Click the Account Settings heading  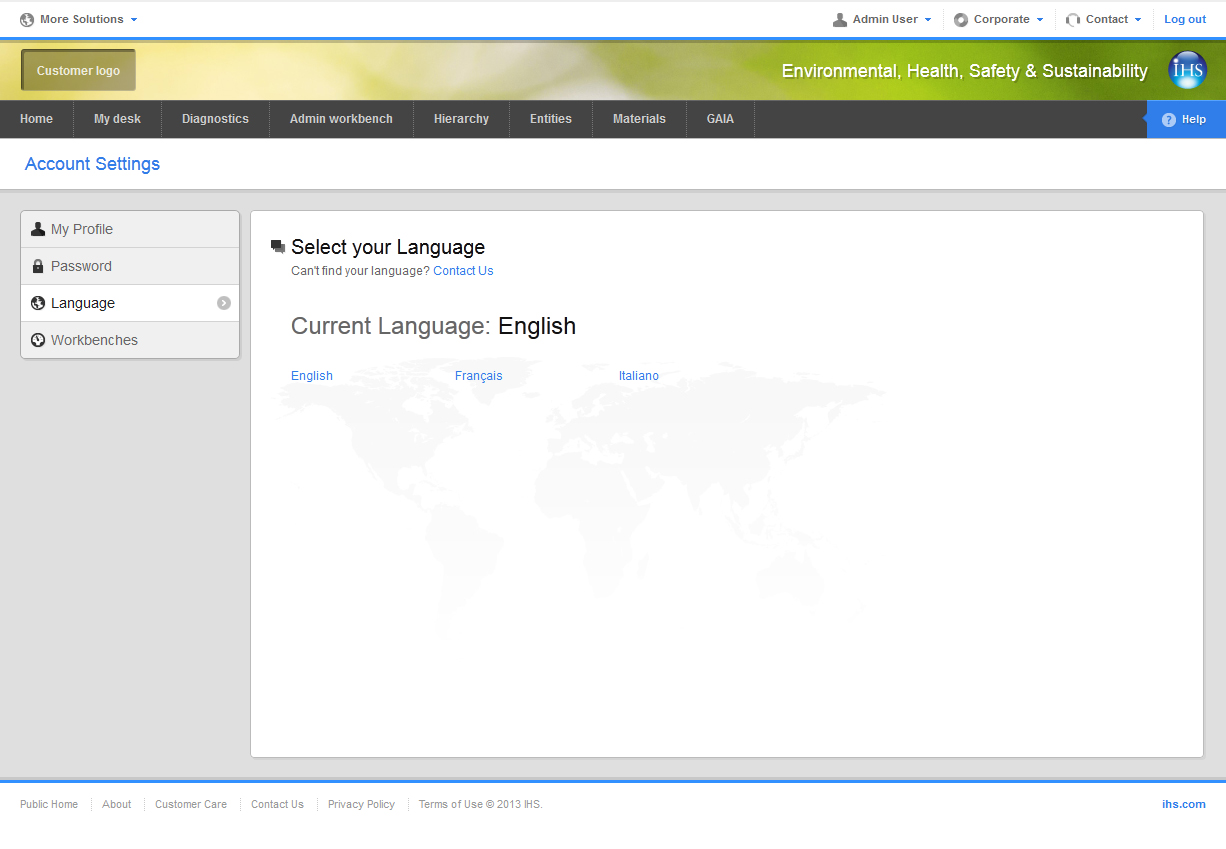point(92,164)
